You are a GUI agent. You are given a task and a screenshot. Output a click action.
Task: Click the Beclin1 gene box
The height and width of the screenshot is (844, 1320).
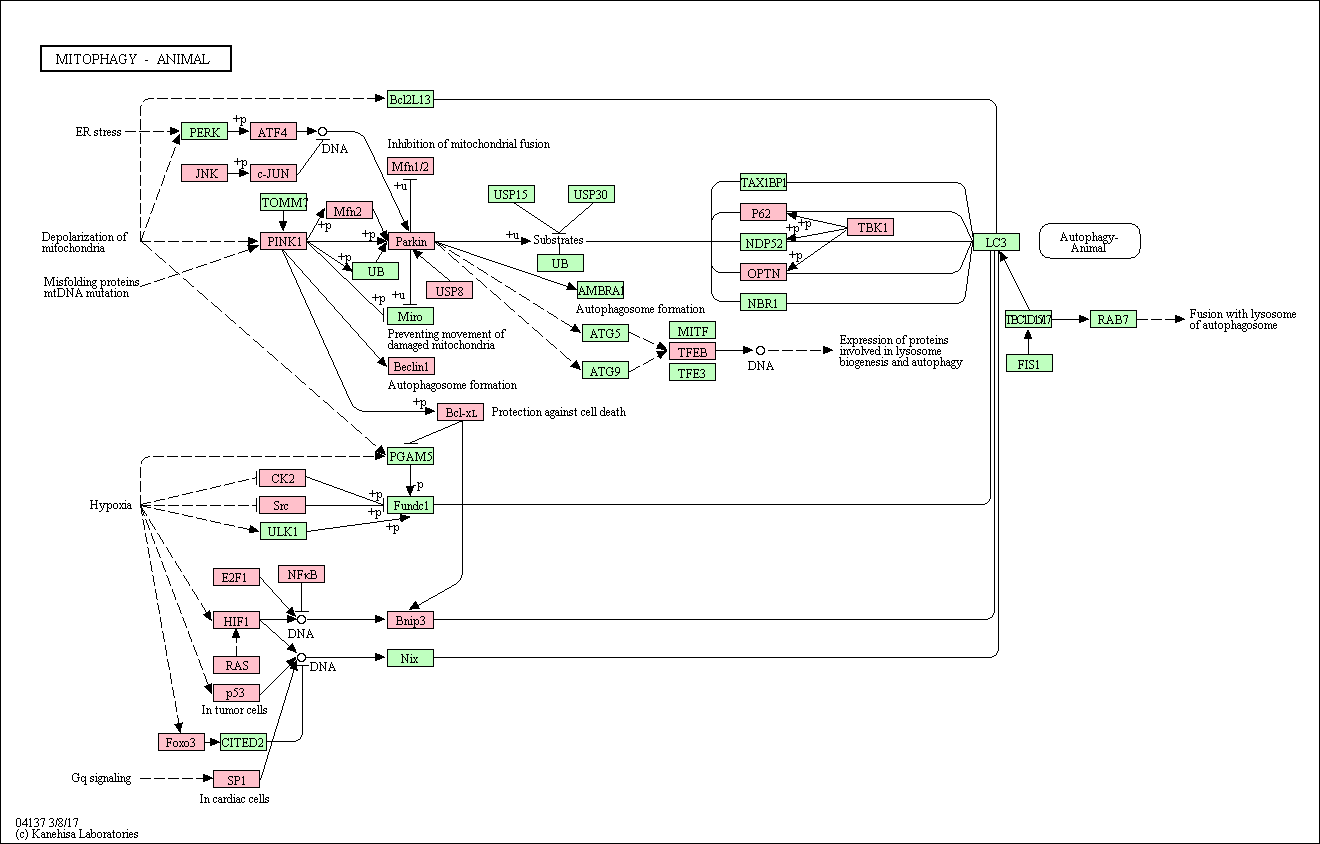[x=411, y=366]
